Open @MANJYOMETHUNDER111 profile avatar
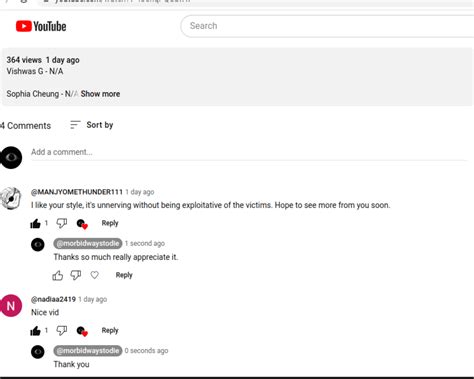The width and height of the screenshot is (474, 379). (x=11, y=198)
